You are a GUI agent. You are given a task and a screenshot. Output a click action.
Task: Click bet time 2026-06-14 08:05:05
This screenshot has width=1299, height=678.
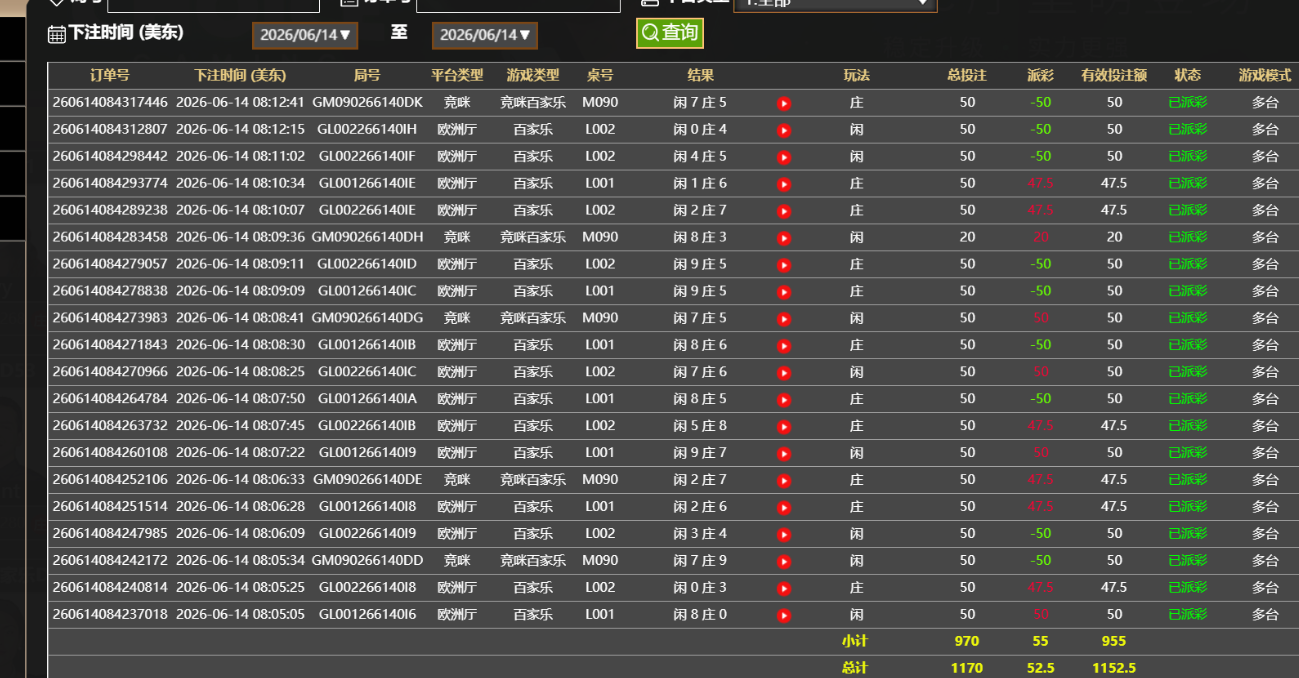240,614
